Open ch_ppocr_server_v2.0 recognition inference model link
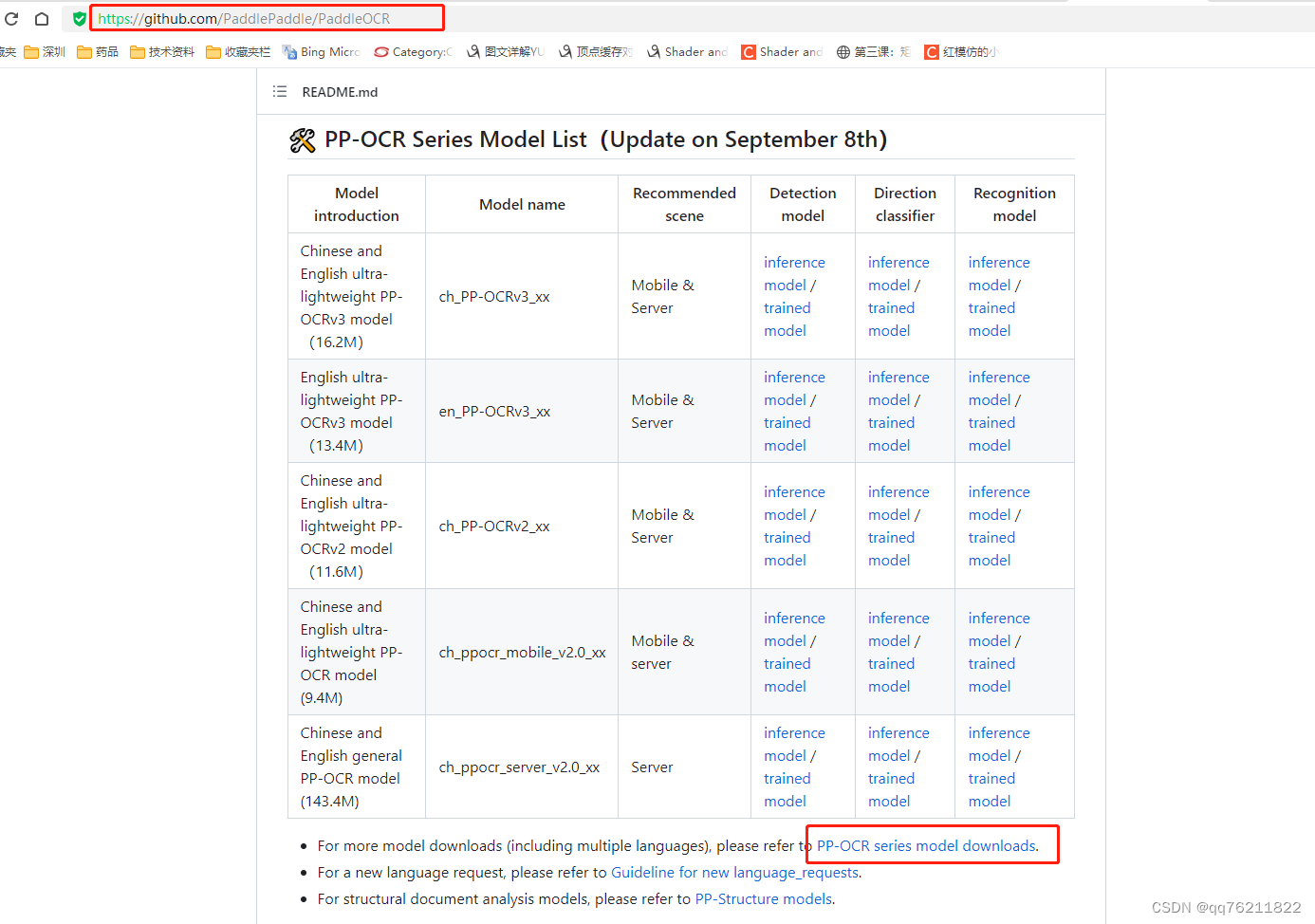1315x924 pixels. [x=999, y=744]
